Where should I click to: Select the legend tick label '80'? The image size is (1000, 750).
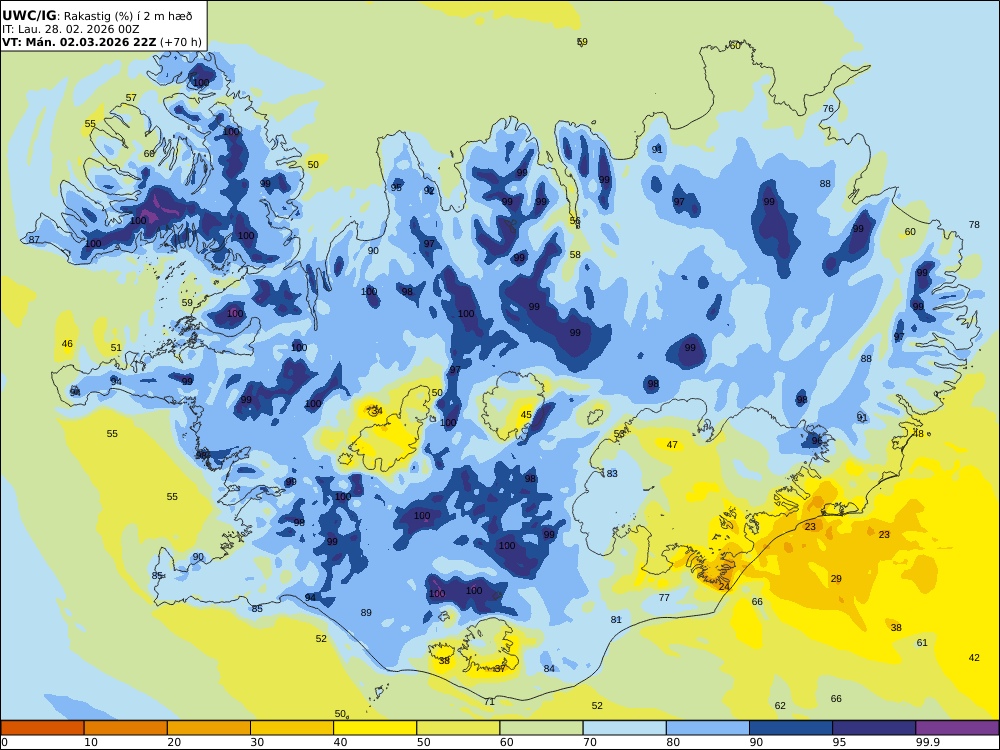pos(673,742)
